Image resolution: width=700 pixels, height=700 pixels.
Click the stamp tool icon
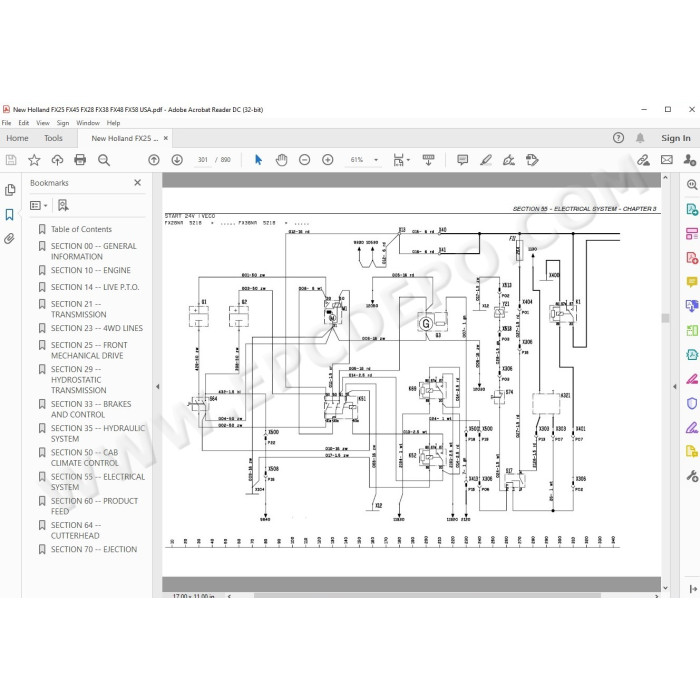pyautogui.click(x=532, y=160)
